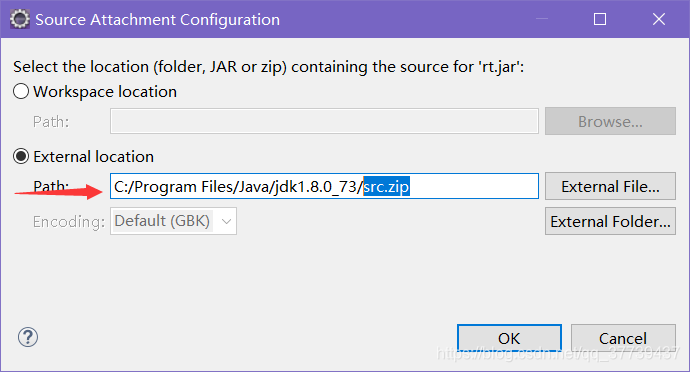Viewport: 690px width, 372px height.
Task: Select the Workspace location radio button
Action: pos(21,92)
